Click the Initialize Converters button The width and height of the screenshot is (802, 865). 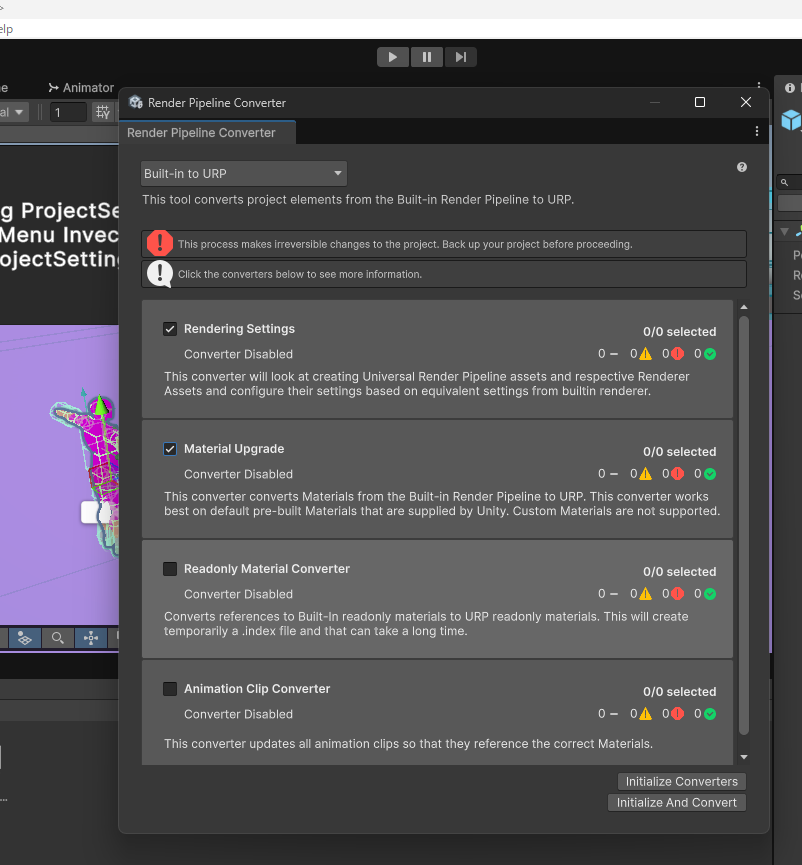pyautogui.click(x=681, y=782)
